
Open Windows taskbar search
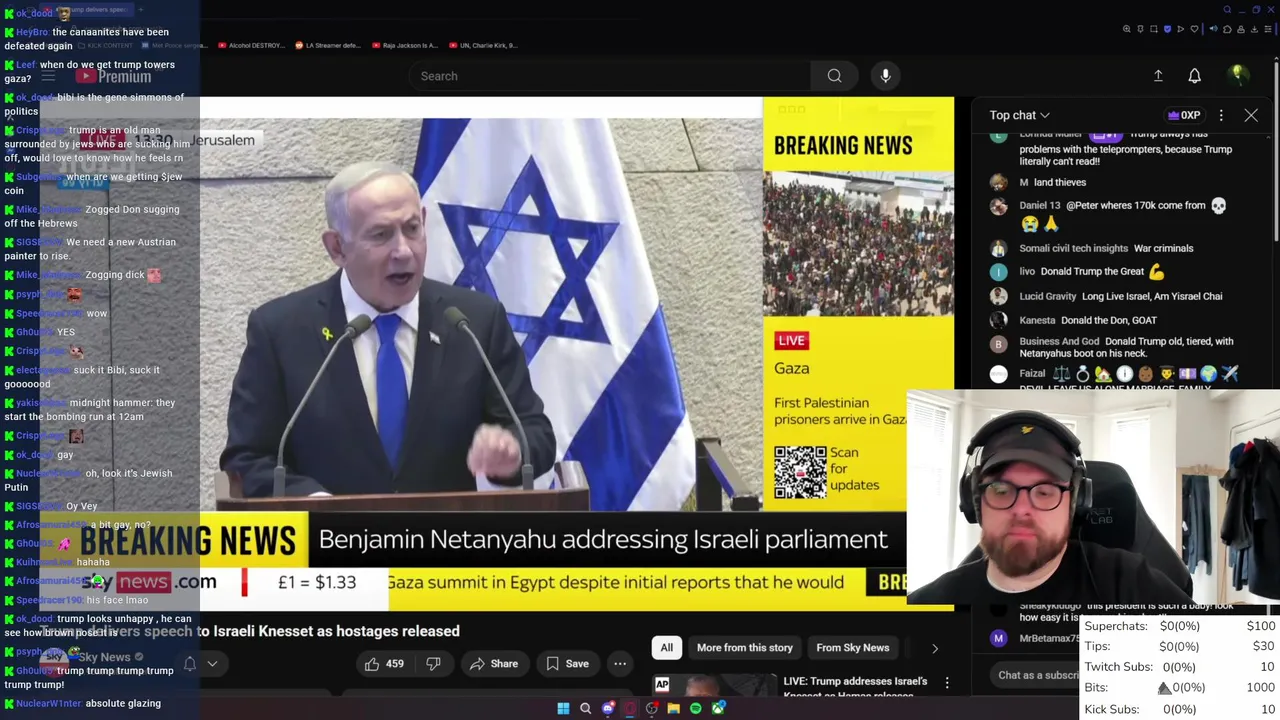[x=585, y=708]
